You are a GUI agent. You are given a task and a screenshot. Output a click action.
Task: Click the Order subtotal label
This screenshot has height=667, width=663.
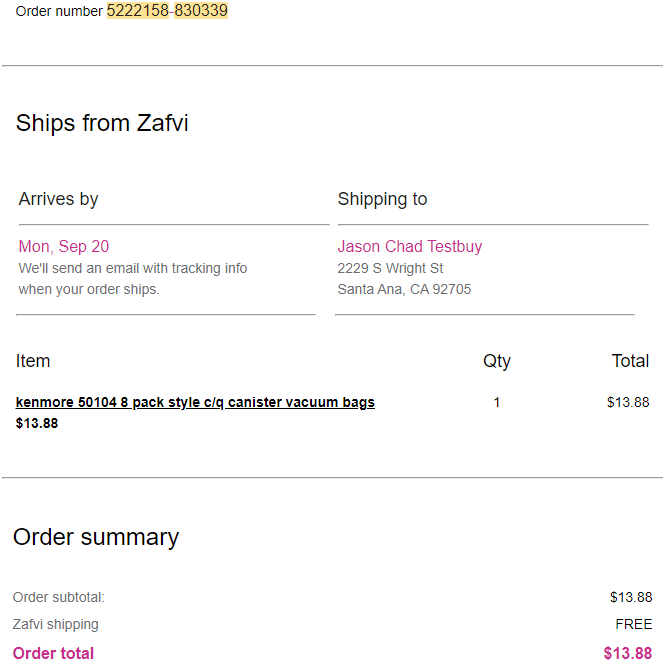(59, 597)
